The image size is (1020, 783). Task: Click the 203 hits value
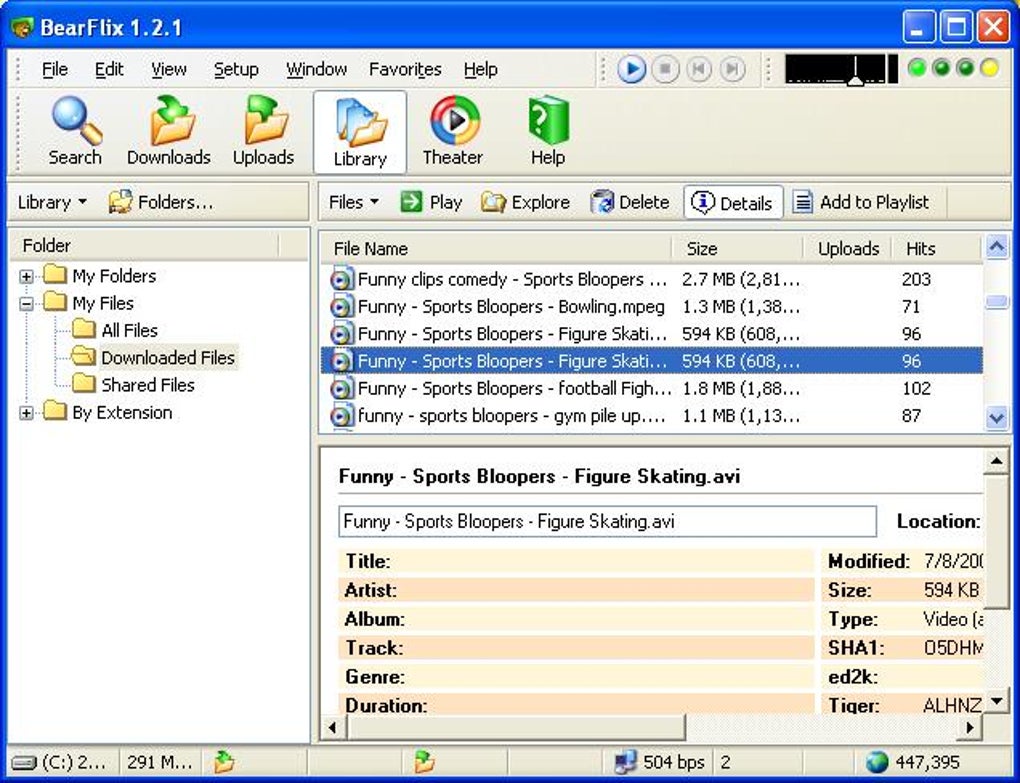(x=916, y=280)
